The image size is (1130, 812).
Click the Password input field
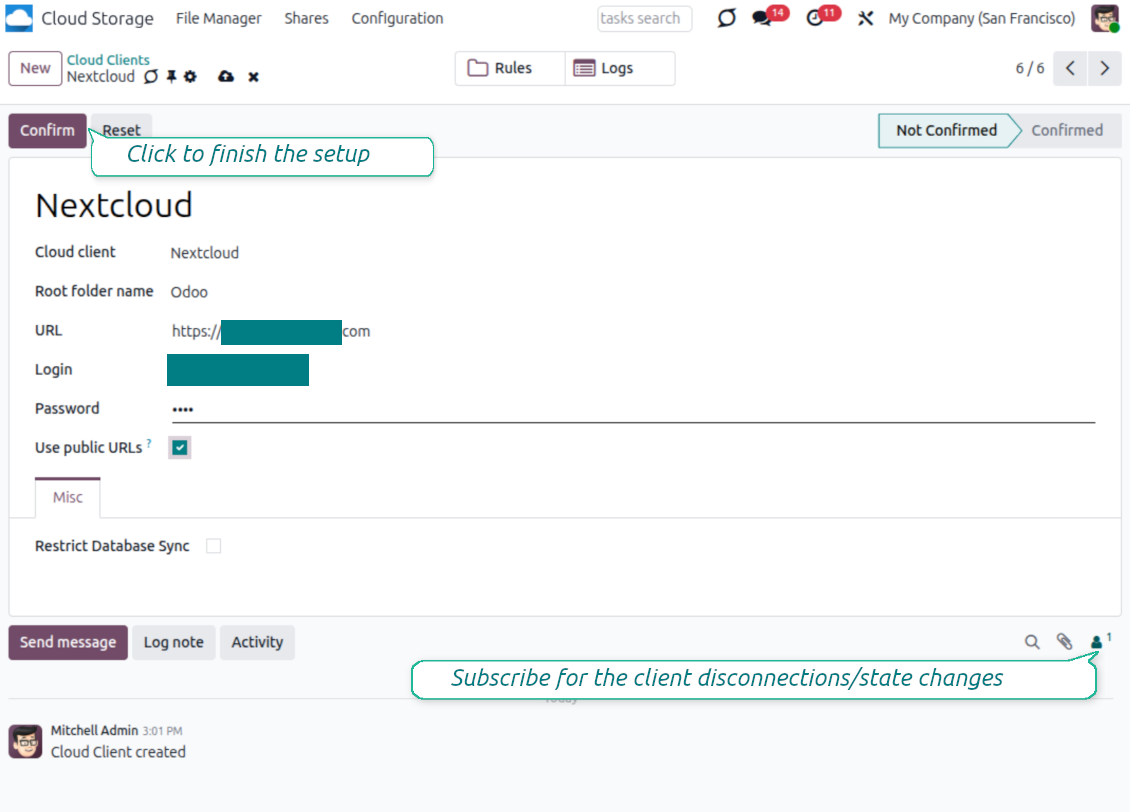point(632,409)
